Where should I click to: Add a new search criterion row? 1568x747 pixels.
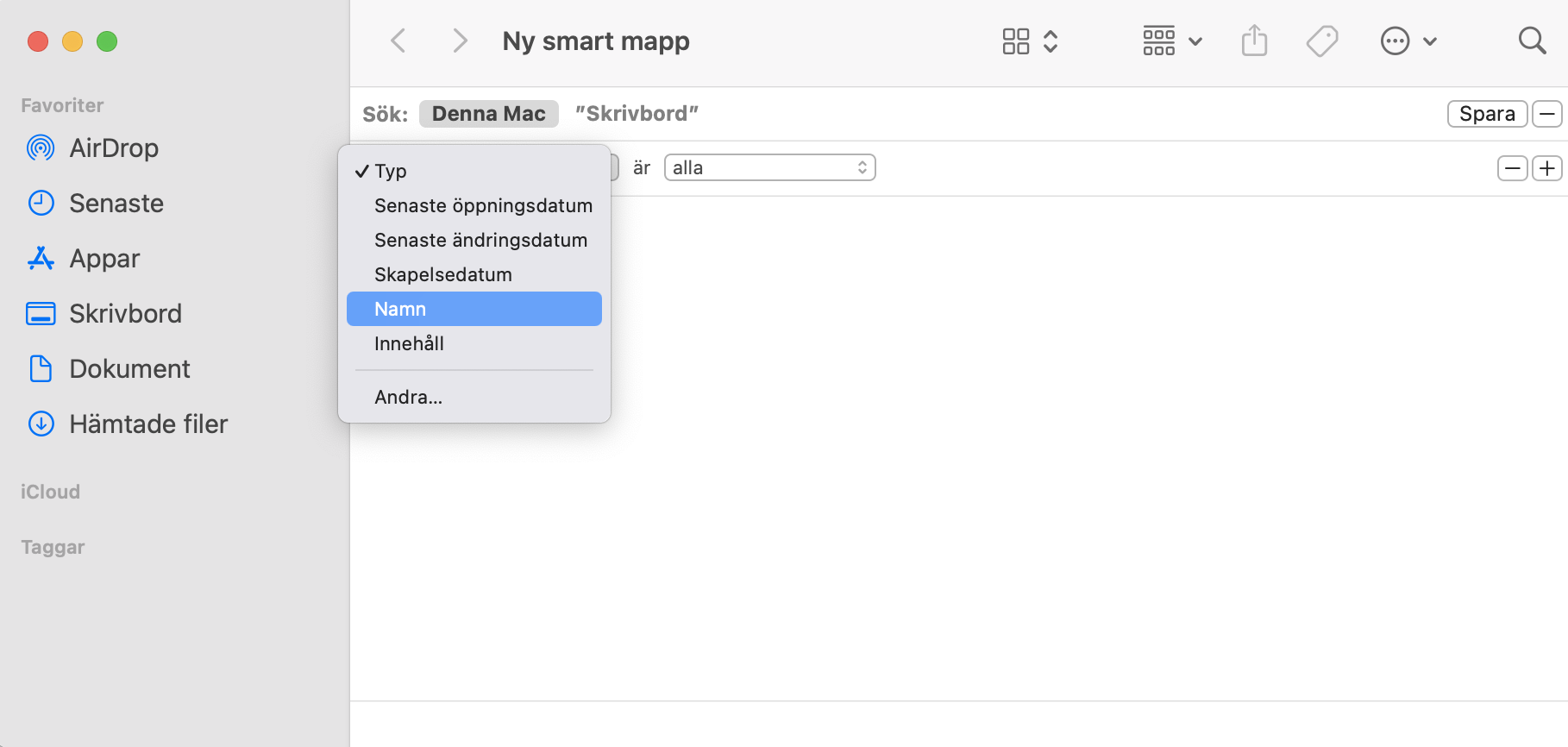(x=1547, y=168)
